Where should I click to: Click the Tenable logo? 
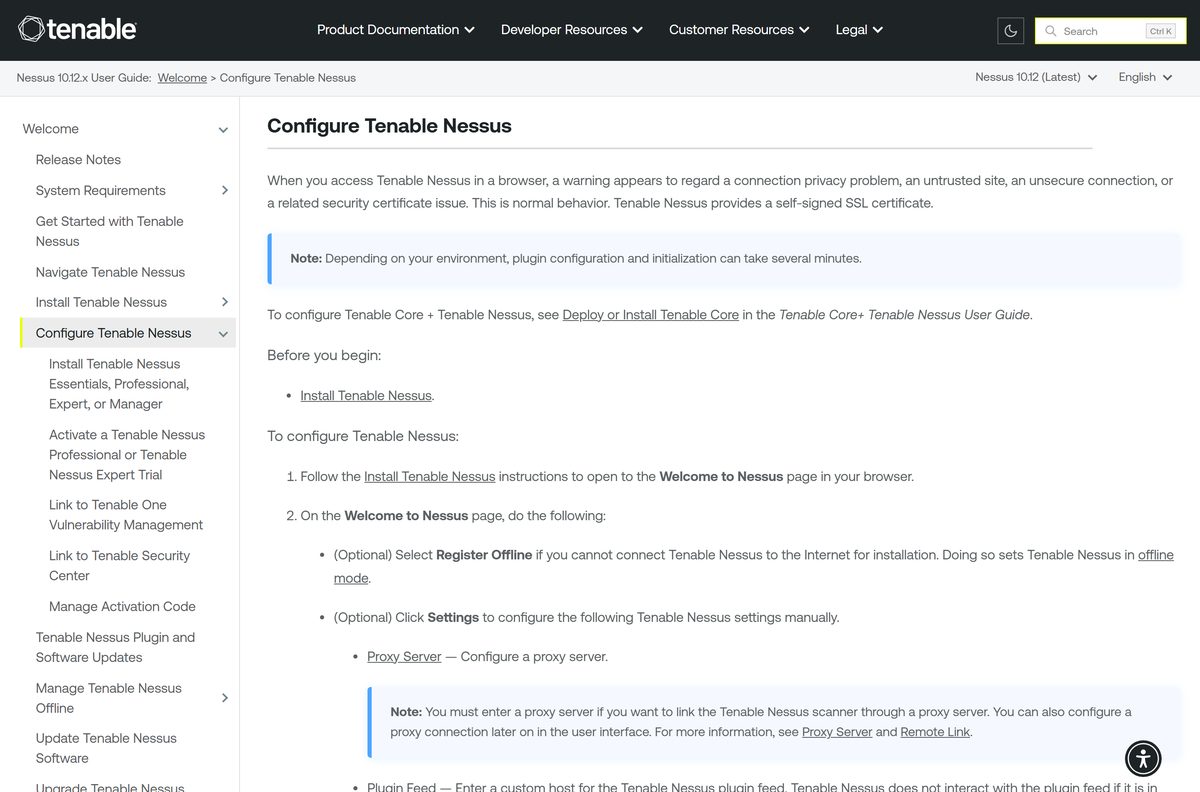77,29
